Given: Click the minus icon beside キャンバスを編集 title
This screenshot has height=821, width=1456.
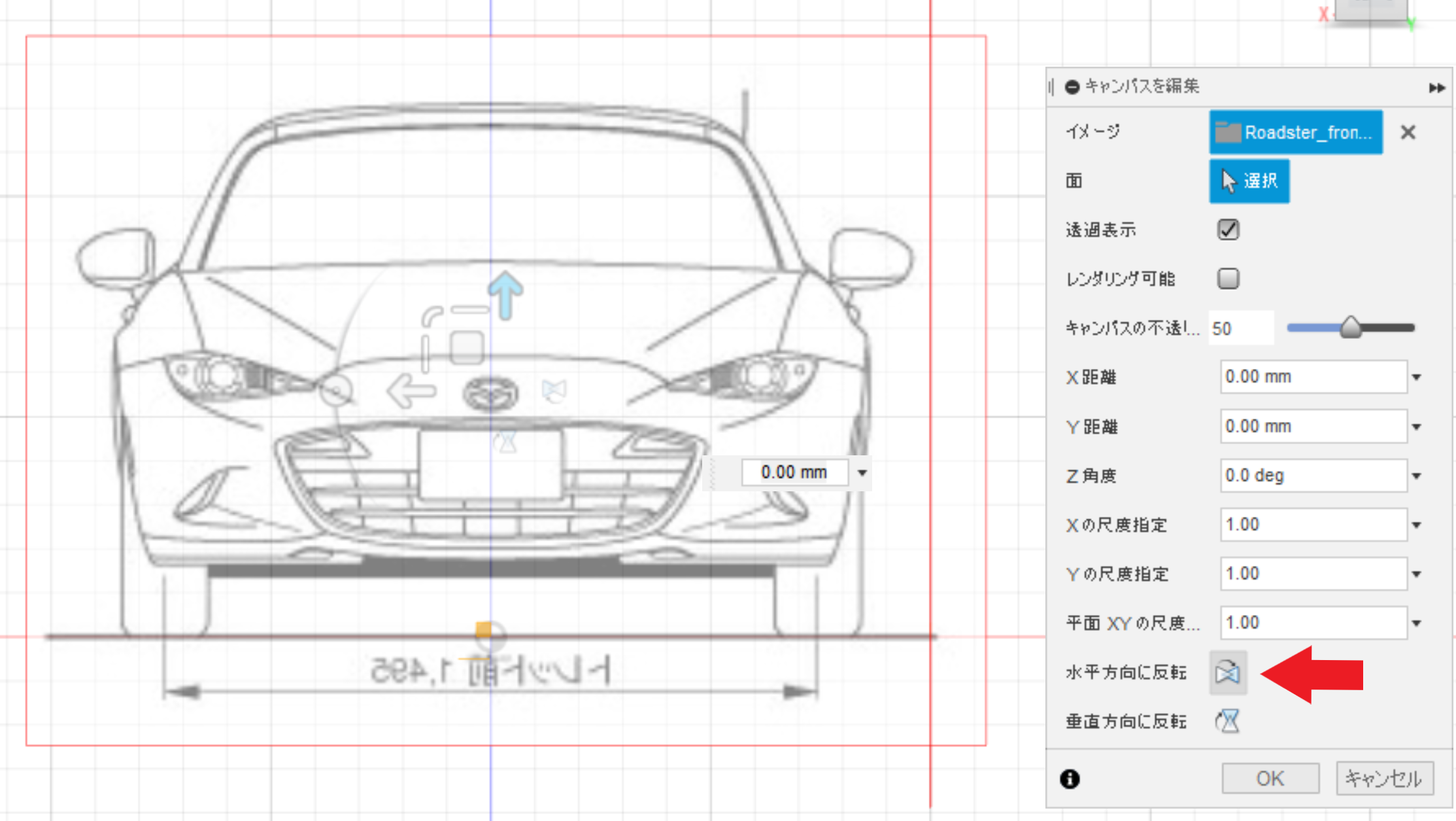Looking at the screenshot, I should coord(1072,87).
